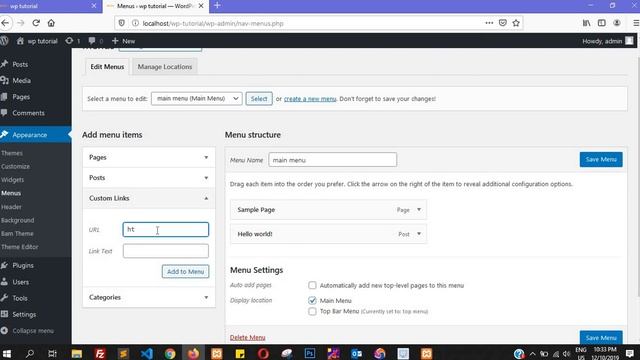The width and height of the screenshot is (640, 360).
Task: Bookmark this page with the star icon
Action: click(x=516, y=23)
